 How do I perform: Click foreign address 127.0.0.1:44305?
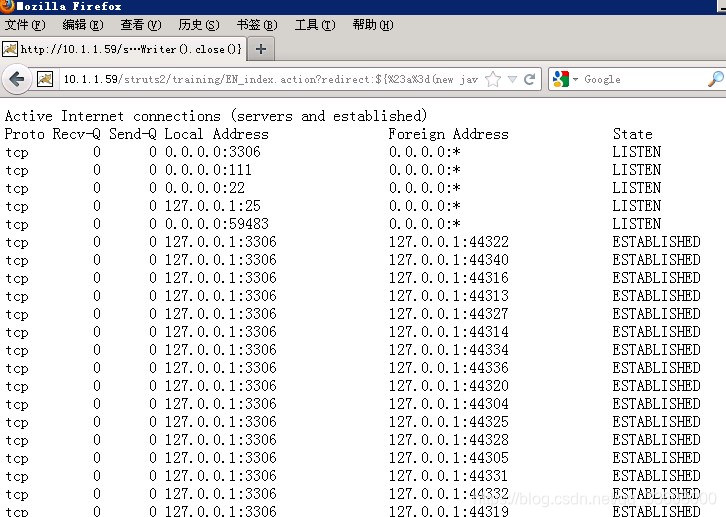449,458
